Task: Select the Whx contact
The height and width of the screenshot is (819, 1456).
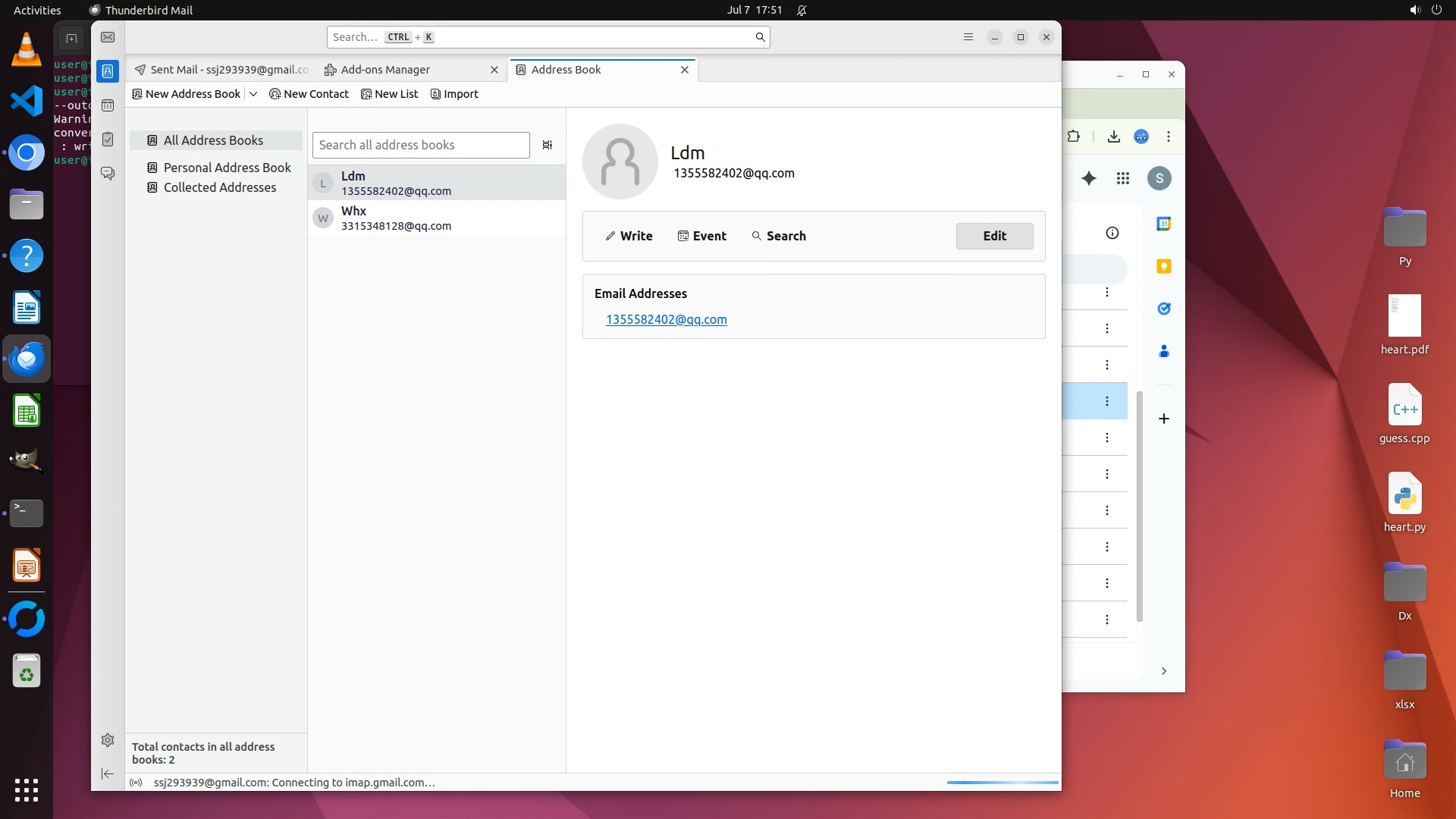Action: (436, 218)
